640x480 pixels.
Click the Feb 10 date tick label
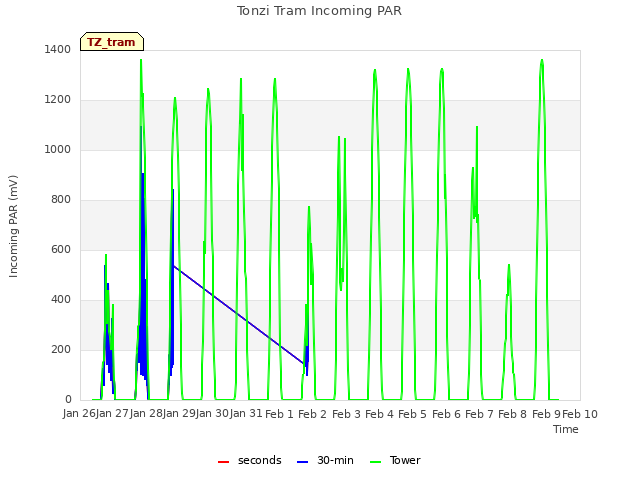tap(580, 414)
